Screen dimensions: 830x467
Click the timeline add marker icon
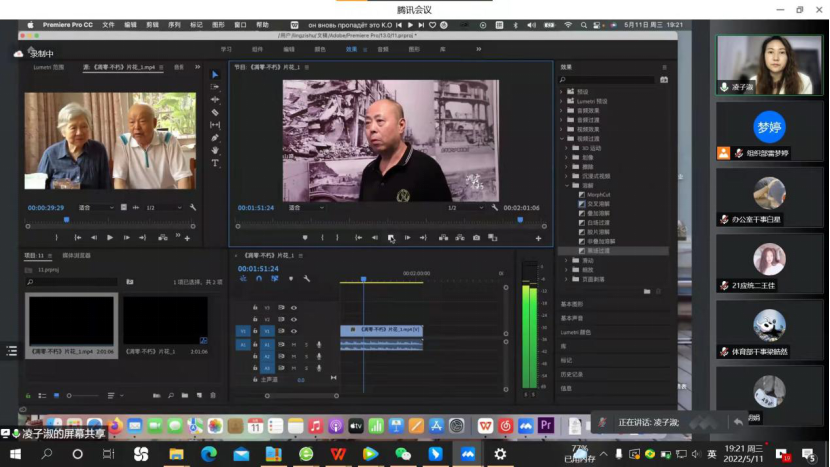click(291, 279)
